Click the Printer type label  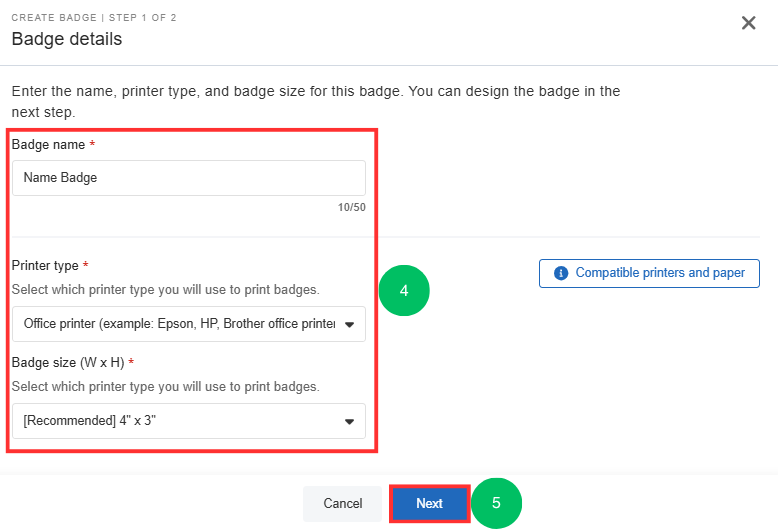click(x=45, y=265)
